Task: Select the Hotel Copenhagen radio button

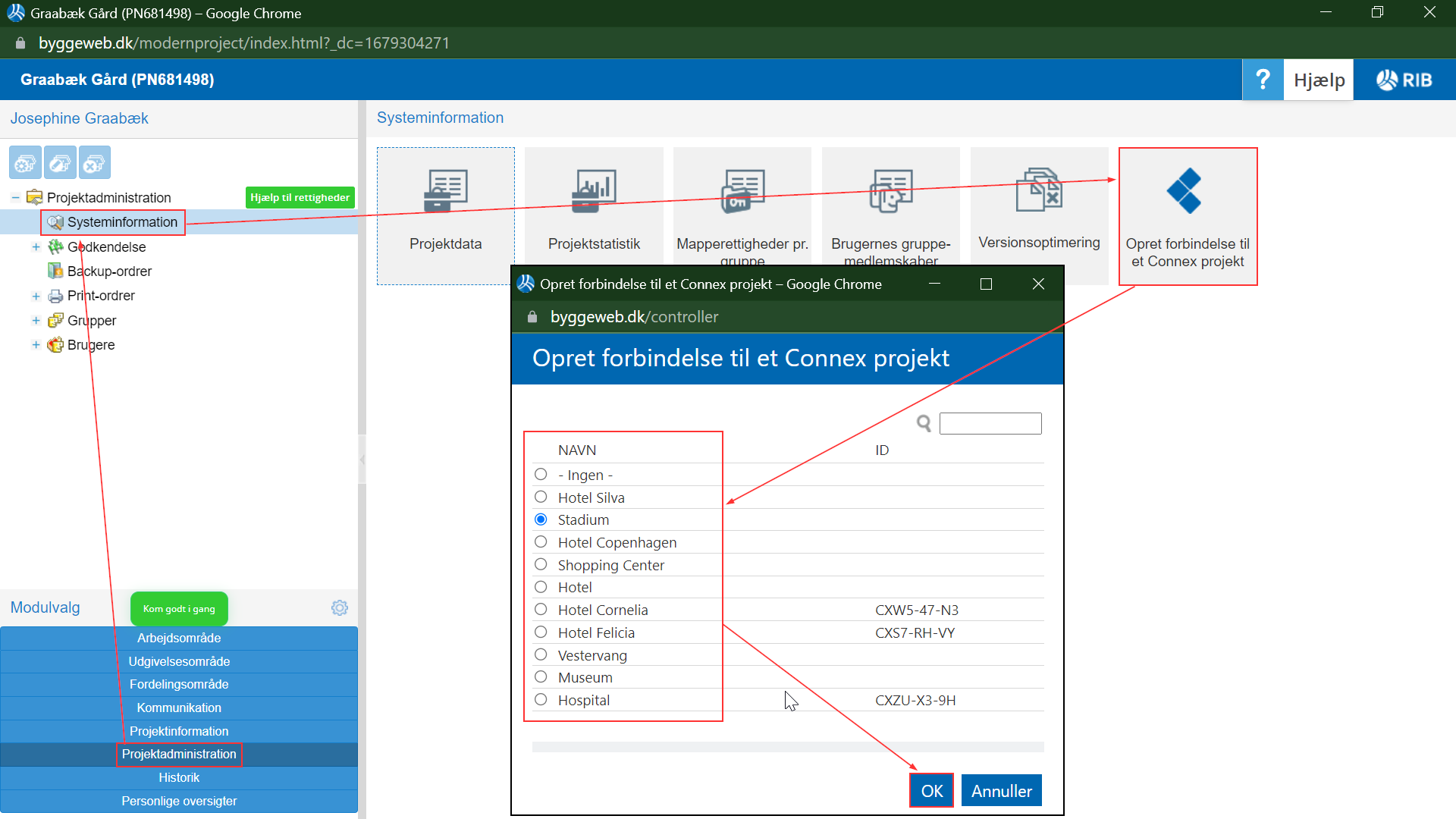Action: click(x=541, y=542)
